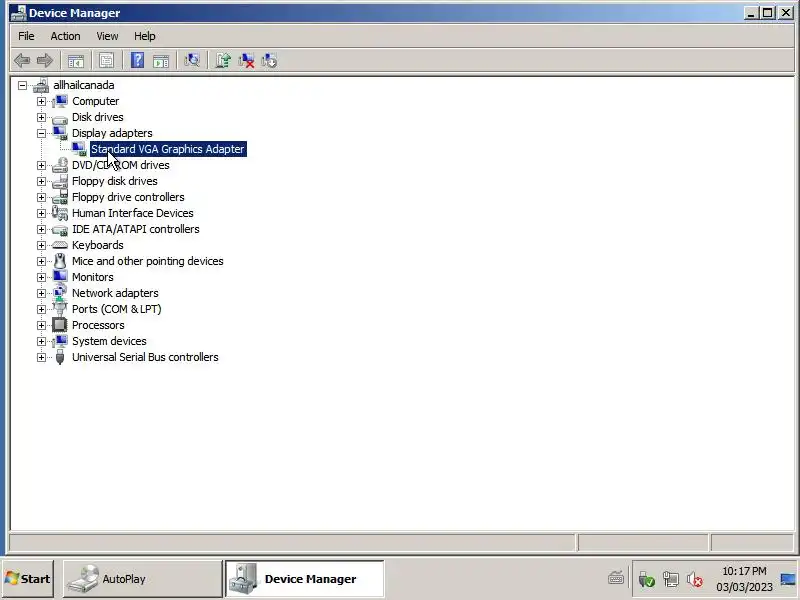This screenshot has height=600, width=800.
Task: Click the Universal Serial Bus controllers icon
Action: pos(60,357)
